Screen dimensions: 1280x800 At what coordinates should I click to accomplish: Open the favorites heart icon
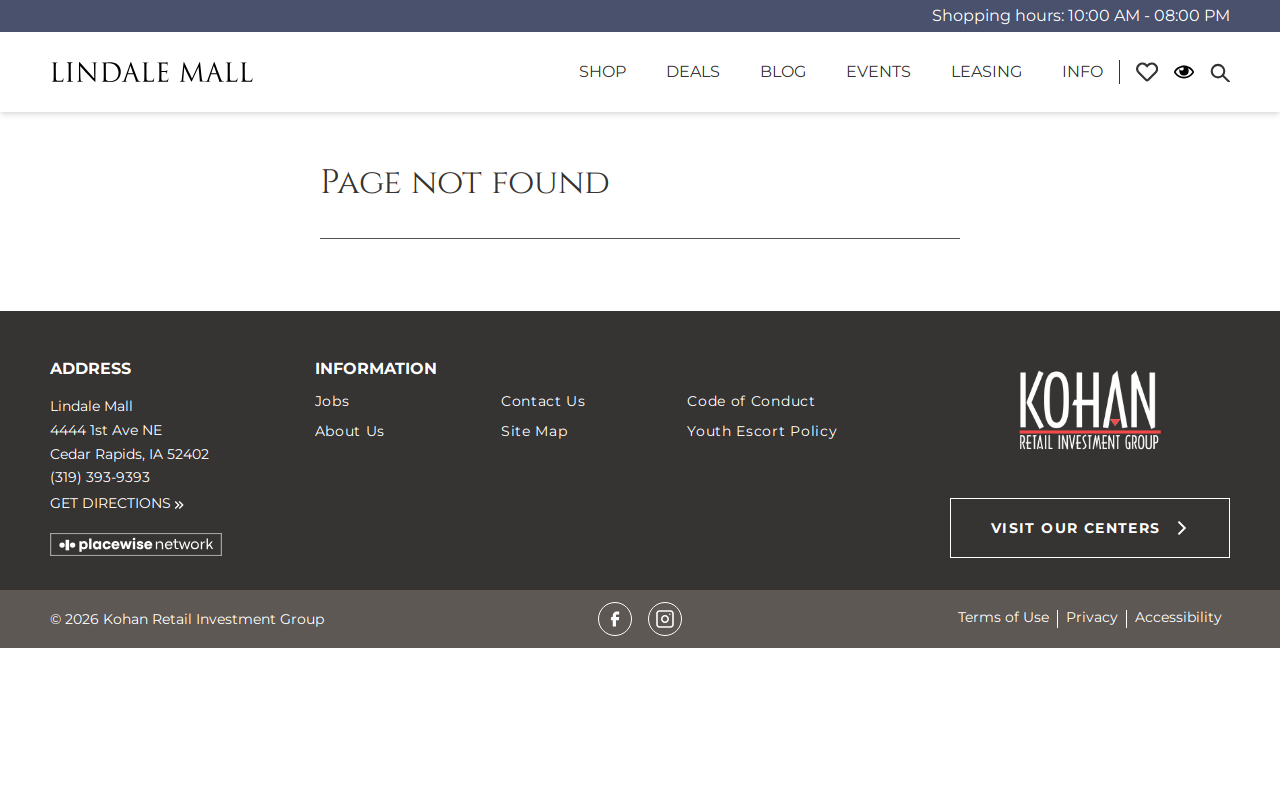1147,72
